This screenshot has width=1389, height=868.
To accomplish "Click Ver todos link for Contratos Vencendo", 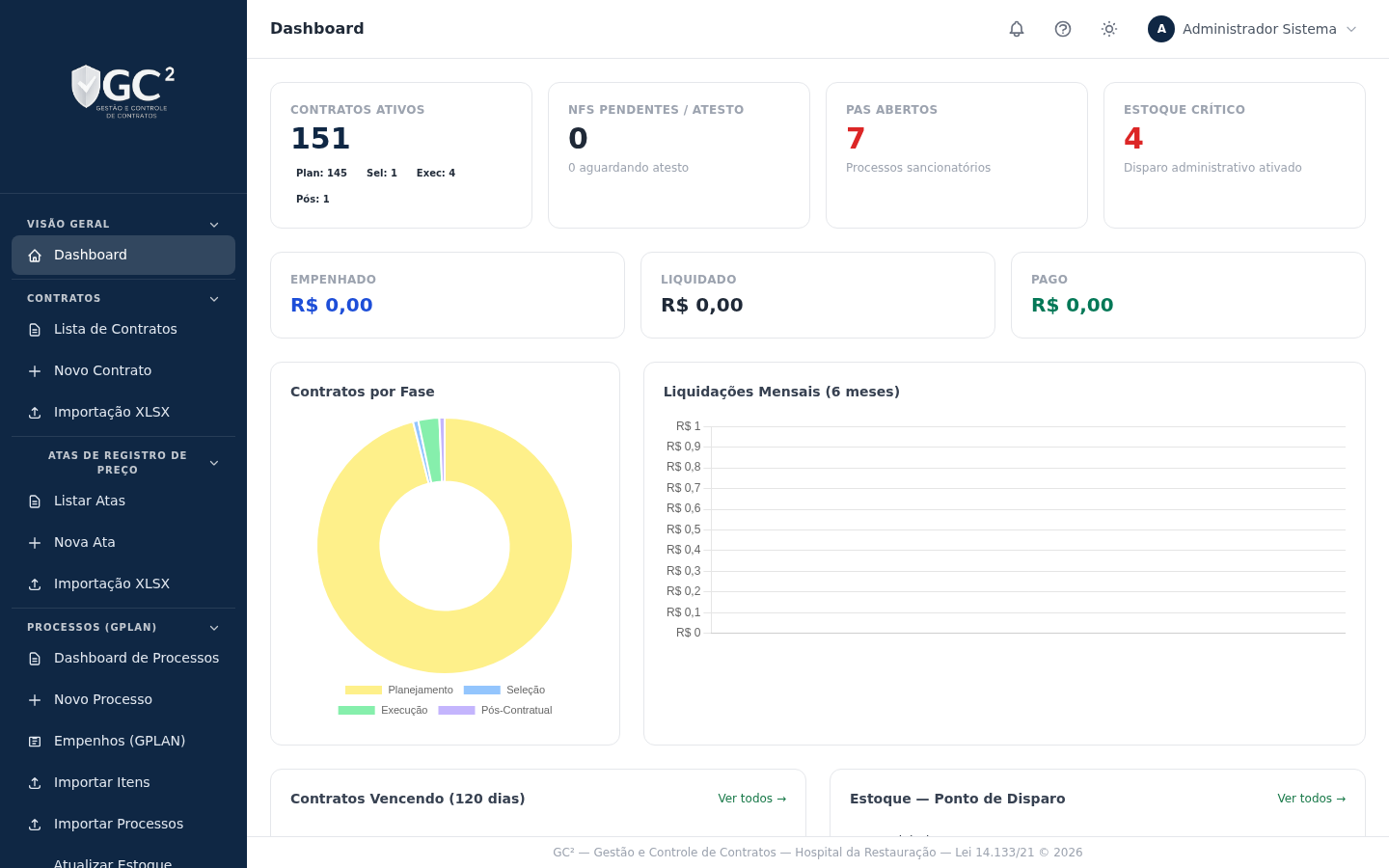I will (x=752, y=799).
